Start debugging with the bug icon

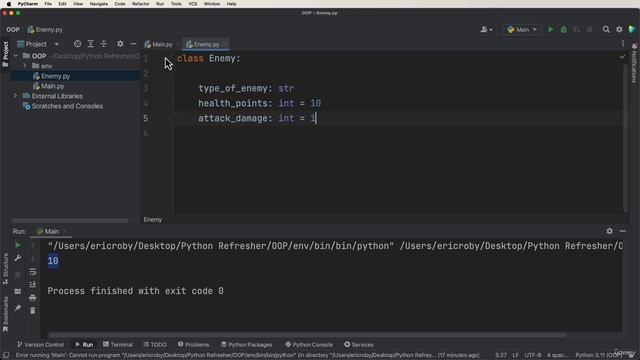564,29
